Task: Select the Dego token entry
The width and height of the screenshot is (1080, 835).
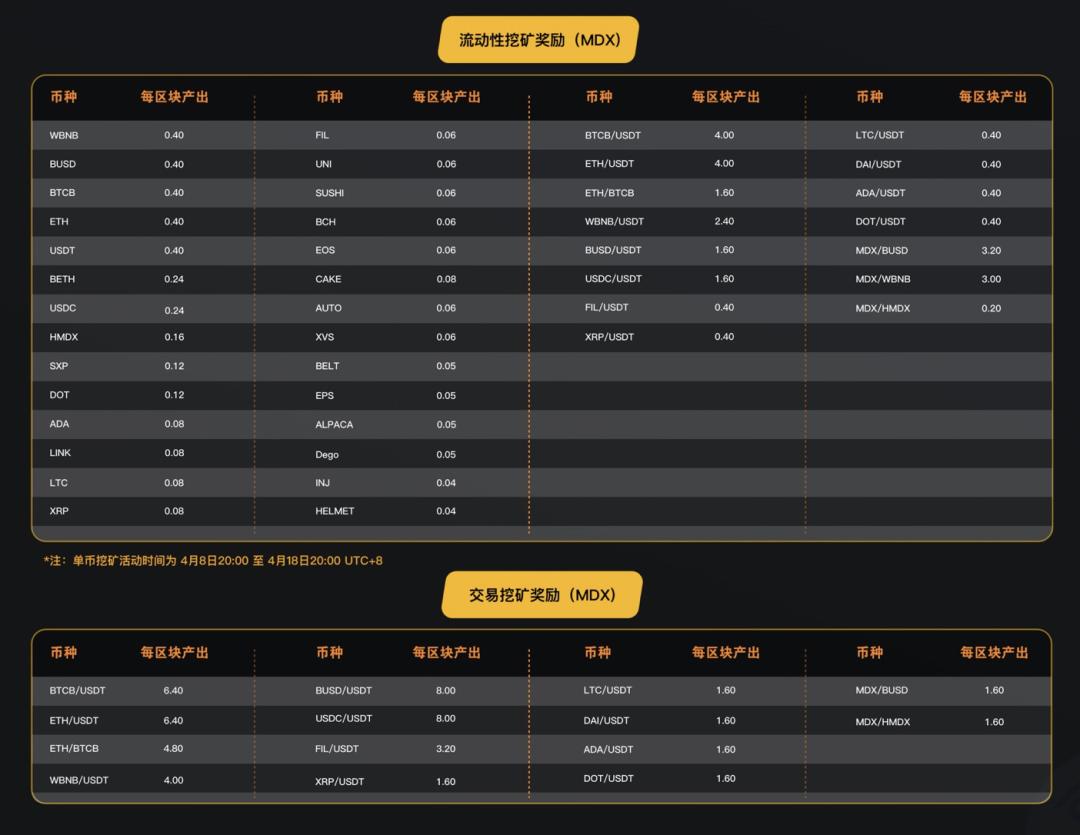Action: pyautogui.click(x=328, y=453)
